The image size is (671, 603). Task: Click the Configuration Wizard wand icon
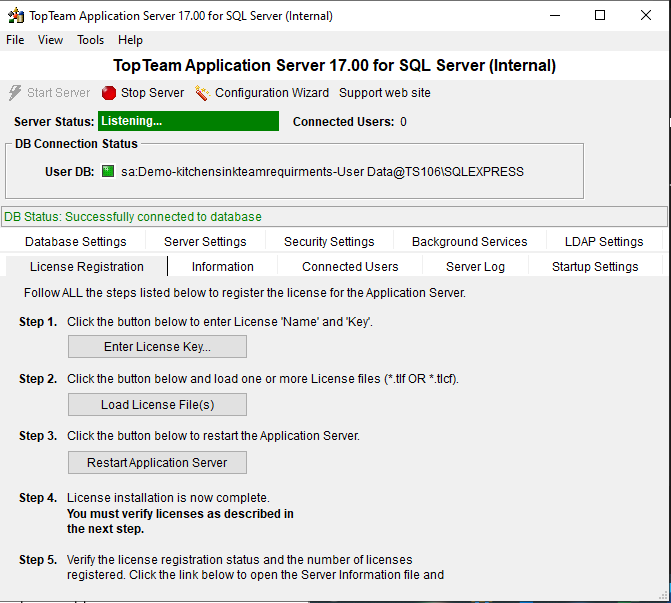coord(202,93)
